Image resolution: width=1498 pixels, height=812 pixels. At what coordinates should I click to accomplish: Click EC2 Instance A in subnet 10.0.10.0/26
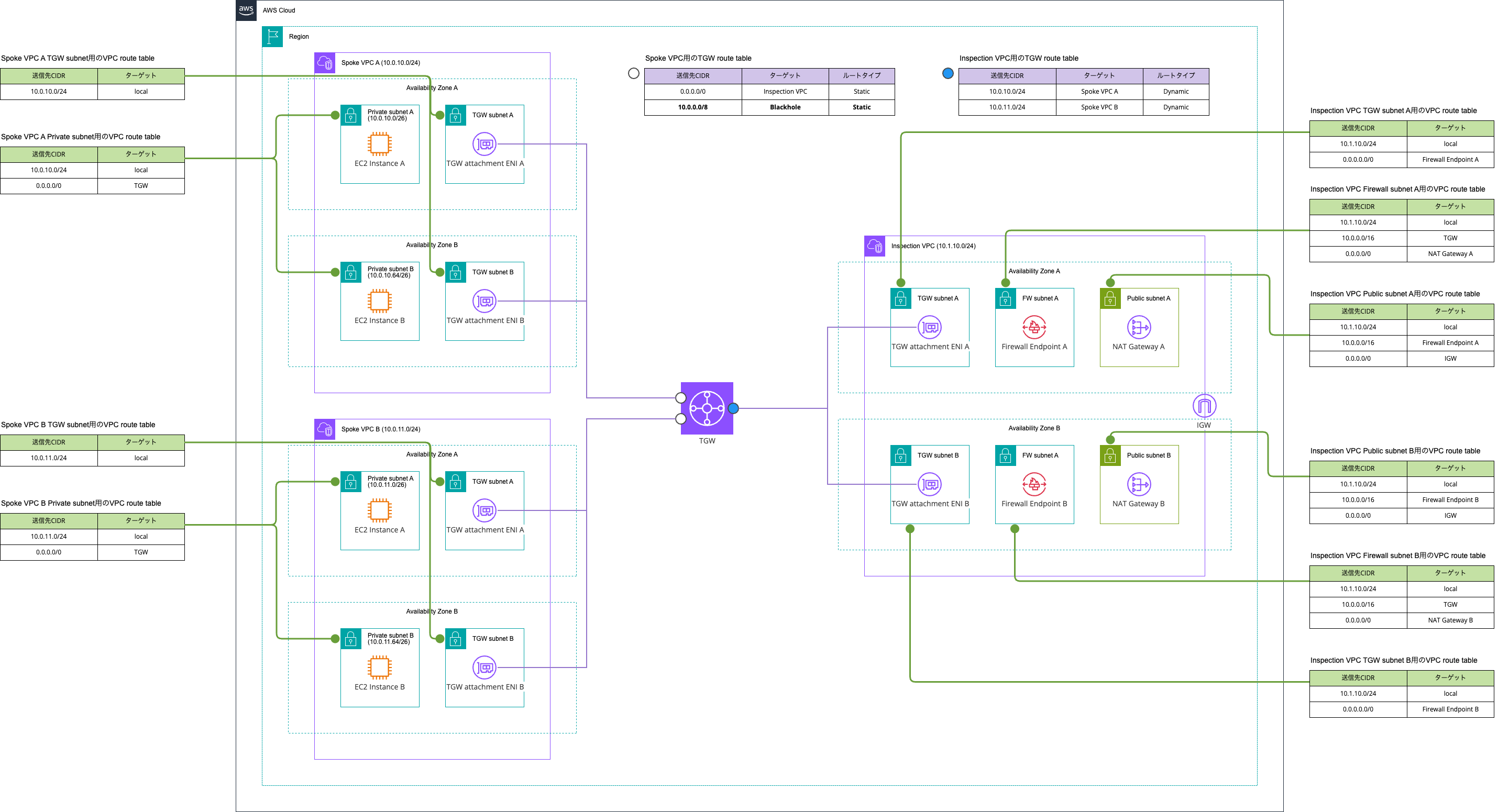(380, 144)
